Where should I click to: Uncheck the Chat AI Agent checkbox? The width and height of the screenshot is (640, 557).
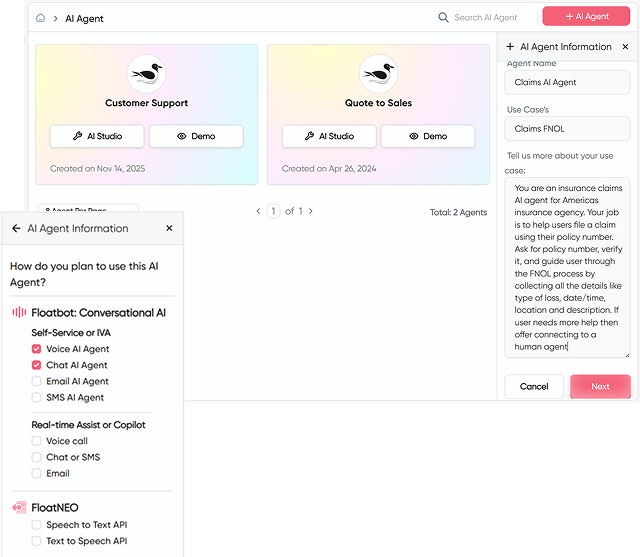click(x=37, y=365)
